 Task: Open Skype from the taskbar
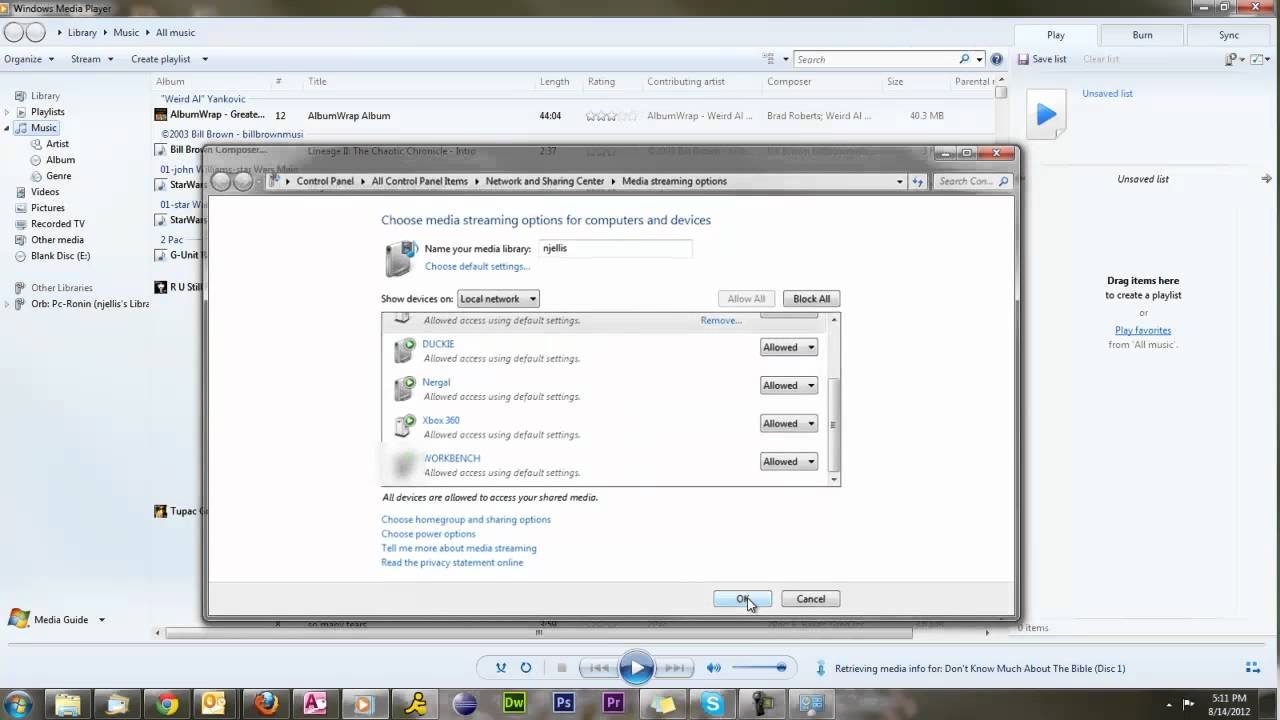[712, 704]
